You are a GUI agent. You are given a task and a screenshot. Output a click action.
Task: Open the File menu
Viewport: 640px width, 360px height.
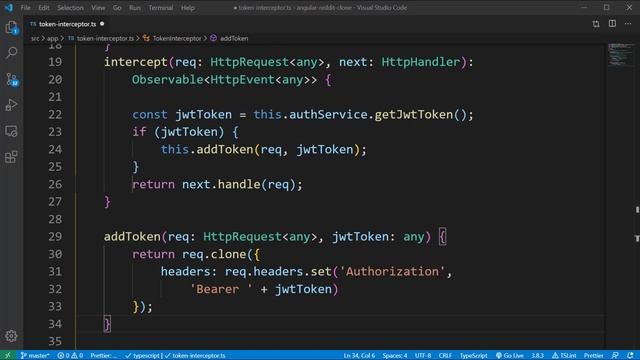tap(25, 8)
